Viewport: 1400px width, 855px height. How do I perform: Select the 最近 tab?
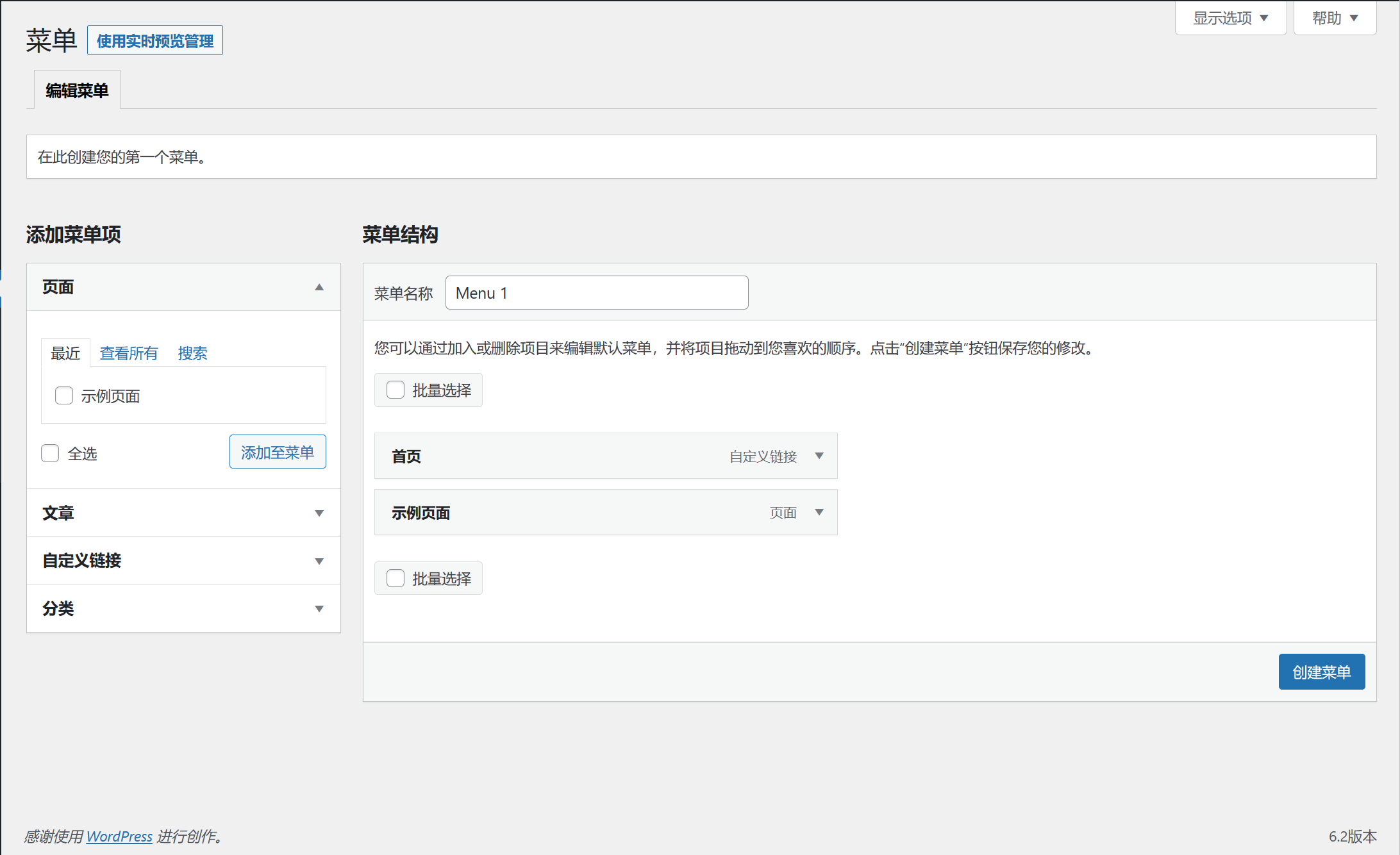pyautogui.click(x=65, y=353)
